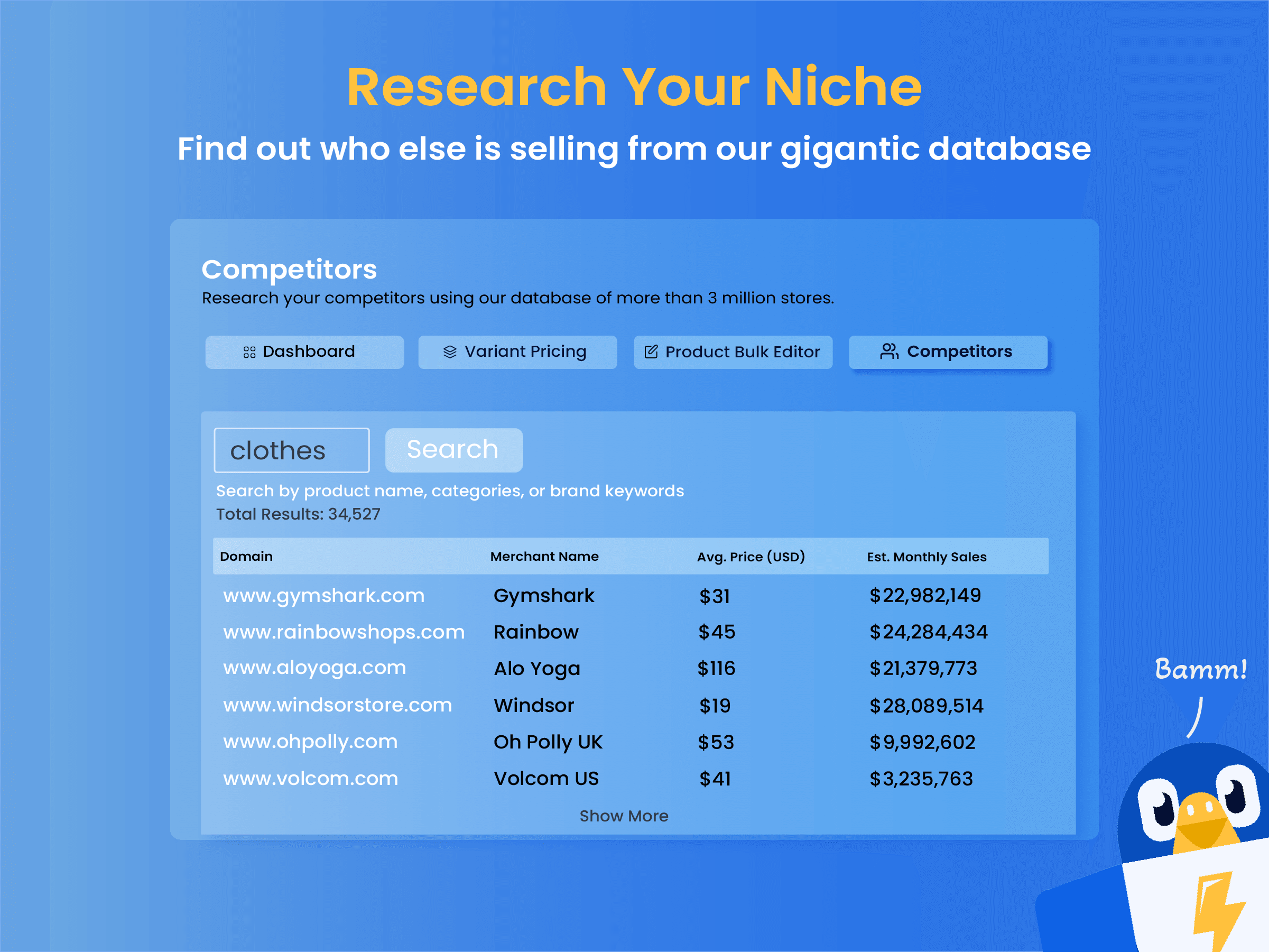
Task: Switch to the Variant Pricing tab
Action: pos(517,352)
